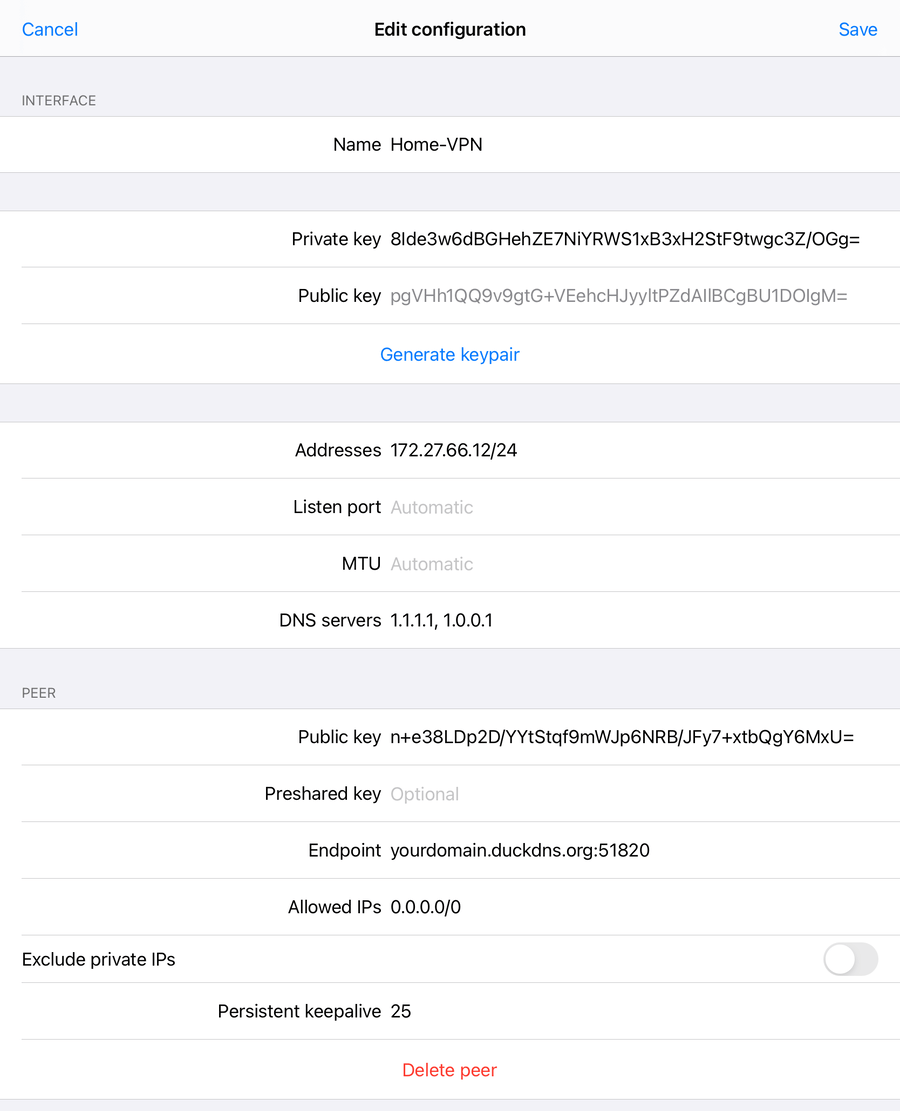The width and height of the screenshot is (900, 1111).
Task: Tap the INTERFACE section header
Action: pos(58,100)
